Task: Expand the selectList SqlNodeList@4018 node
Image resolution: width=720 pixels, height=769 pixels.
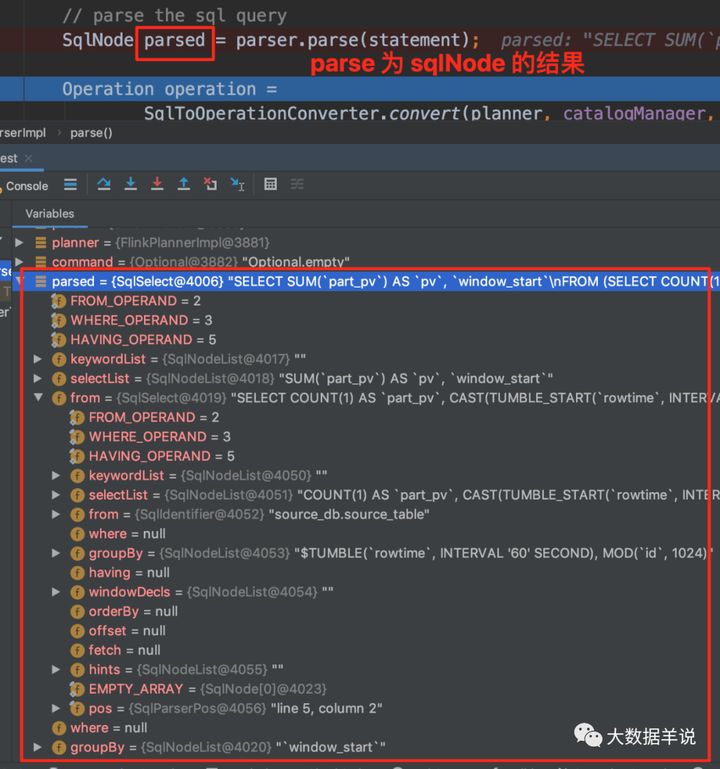Action: (38, 378)
